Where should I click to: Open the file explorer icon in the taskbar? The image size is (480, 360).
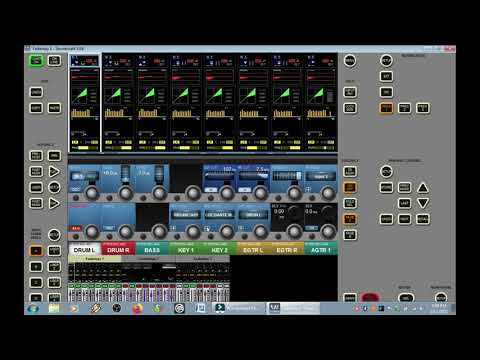pos(54,308)
